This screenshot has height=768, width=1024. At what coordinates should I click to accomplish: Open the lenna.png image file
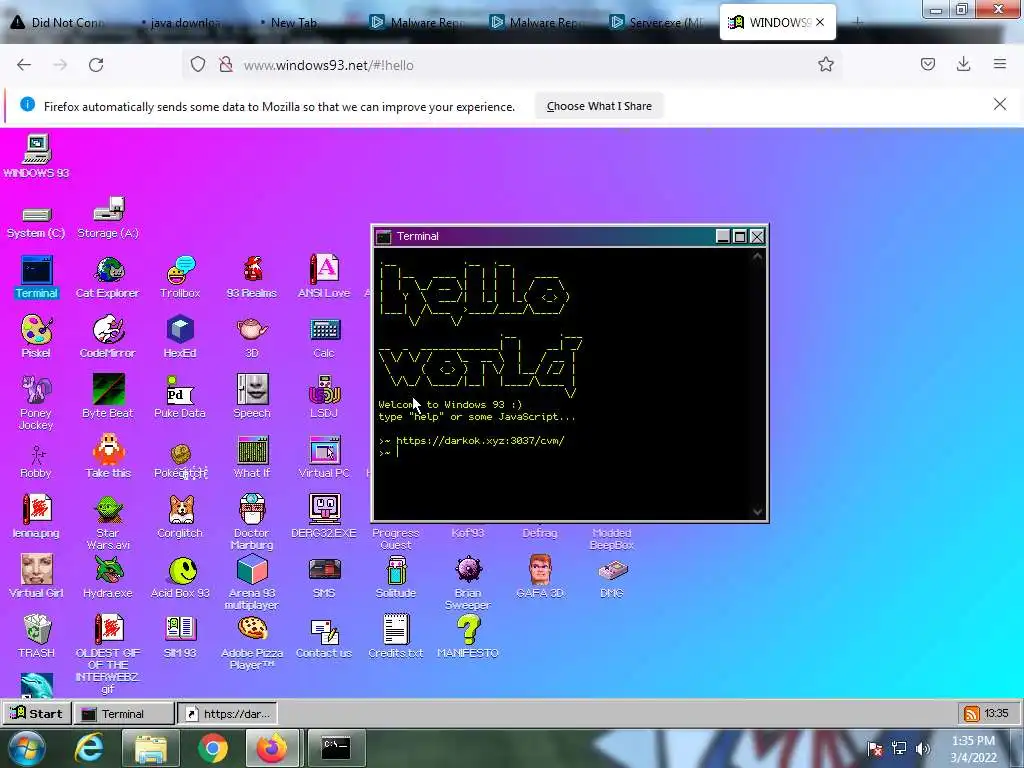click(36, 517)
